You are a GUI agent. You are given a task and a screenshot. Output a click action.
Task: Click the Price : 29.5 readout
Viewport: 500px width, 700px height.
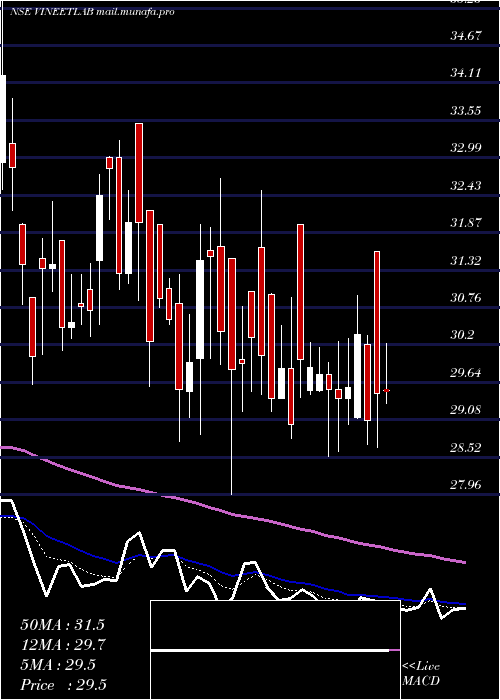coord(63,685)
